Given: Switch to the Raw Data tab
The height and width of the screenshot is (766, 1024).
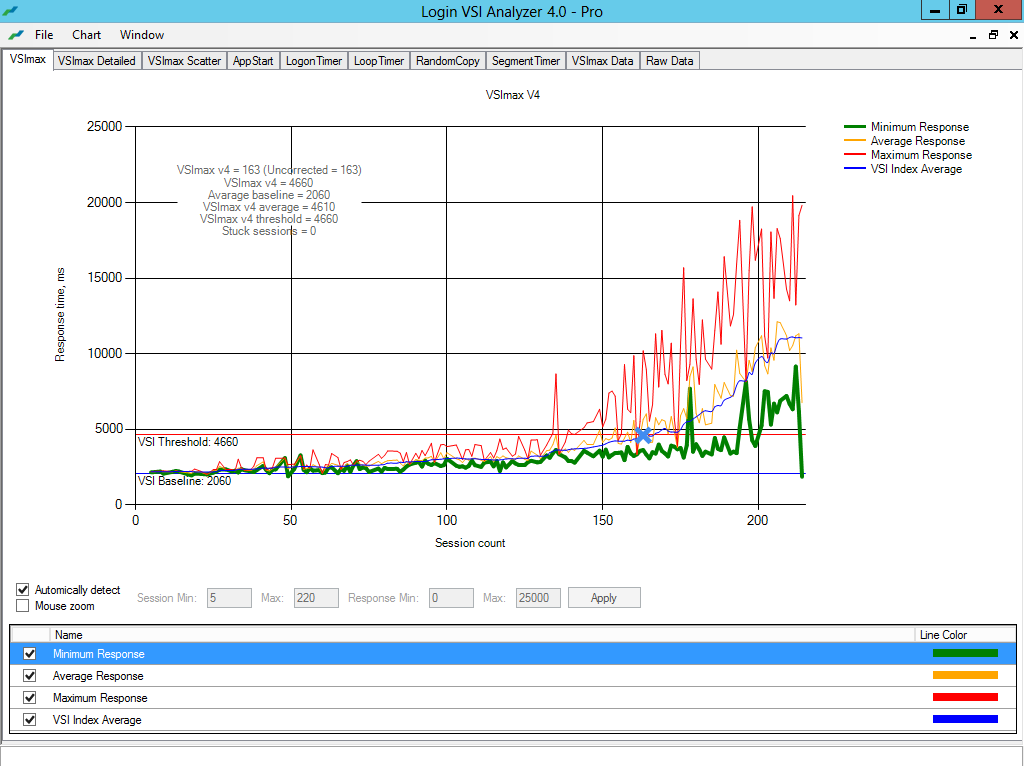Looking at the screenshot, I should tap(669, 61).
